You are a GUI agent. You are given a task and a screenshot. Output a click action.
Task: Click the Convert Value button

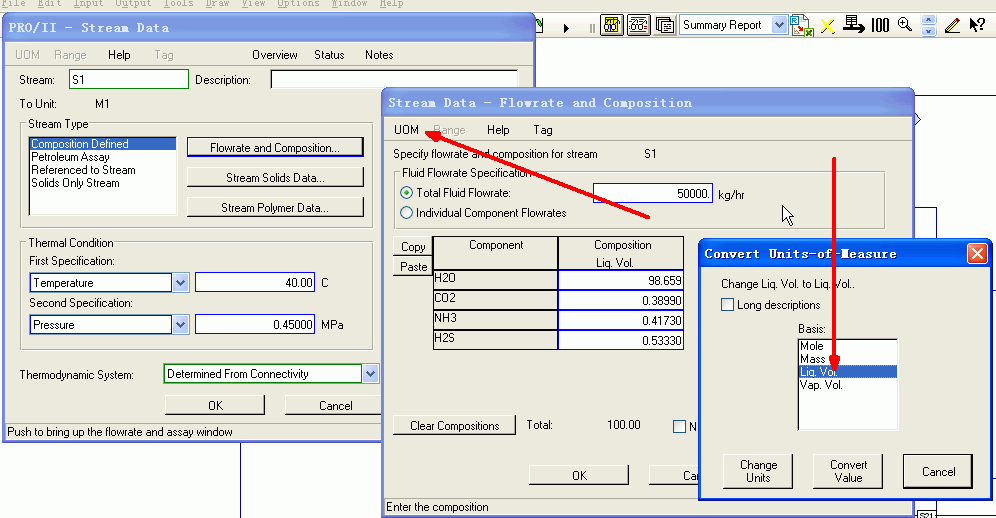pyautogui.click(x=848, y=471)
